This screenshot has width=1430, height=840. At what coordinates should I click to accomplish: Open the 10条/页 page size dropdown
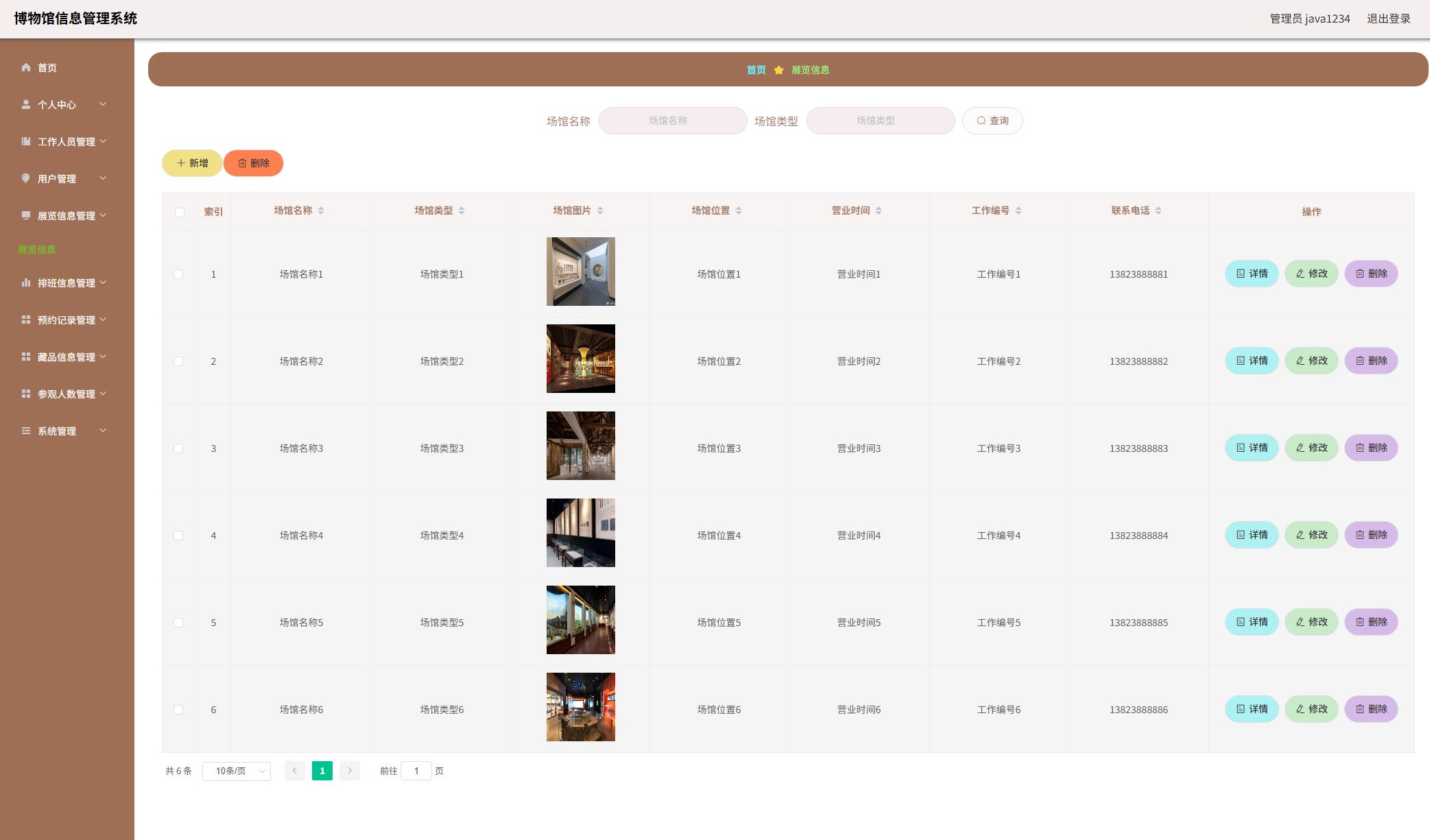pyautogui.click(x=237, y=771)
